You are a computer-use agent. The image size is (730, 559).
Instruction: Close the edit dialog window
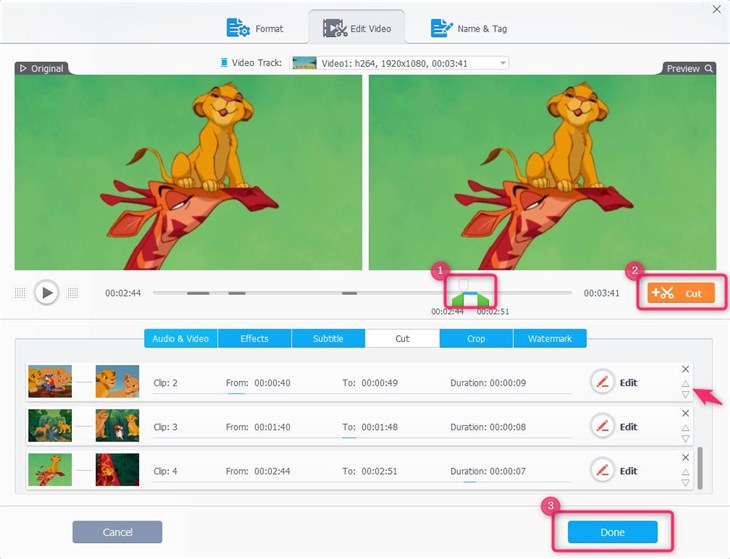tap(717, 9)
